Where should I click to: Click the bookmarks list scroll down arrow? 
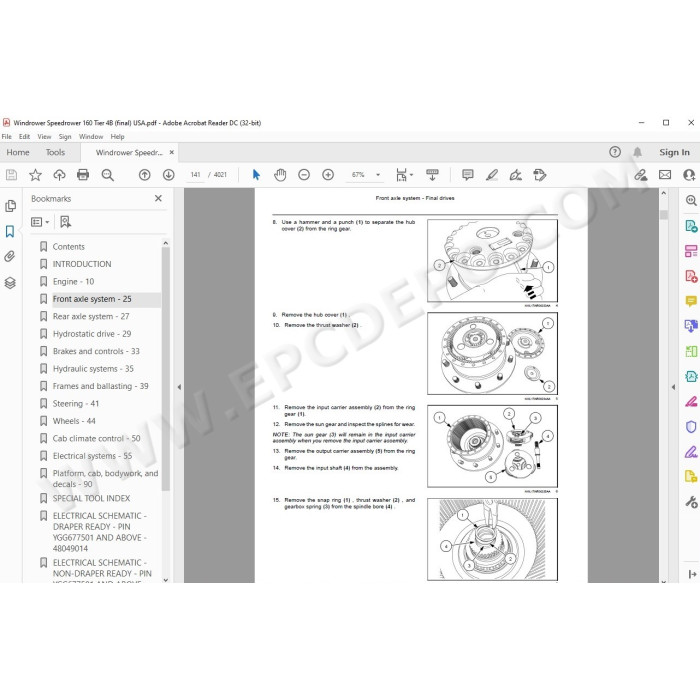click(166, 580)
